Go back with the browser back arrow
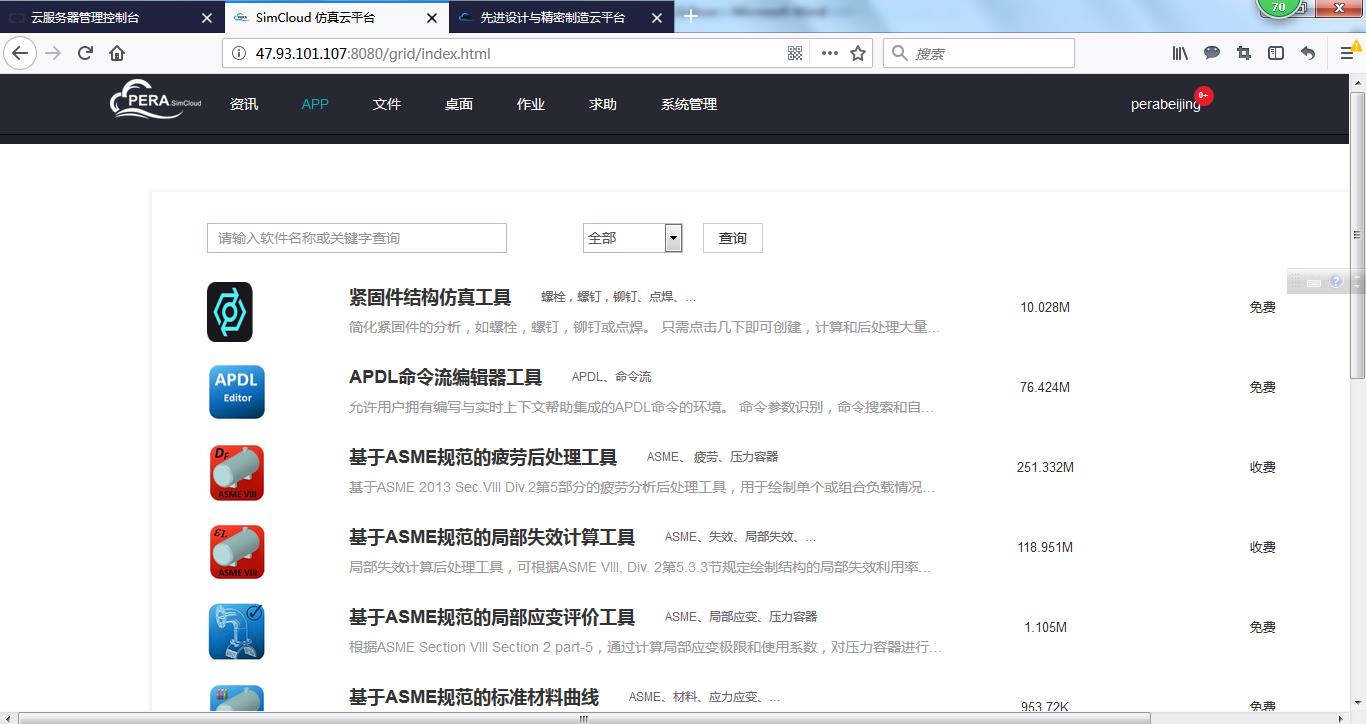The height and width of the screenshot is (724, 1366). (20, 53)
